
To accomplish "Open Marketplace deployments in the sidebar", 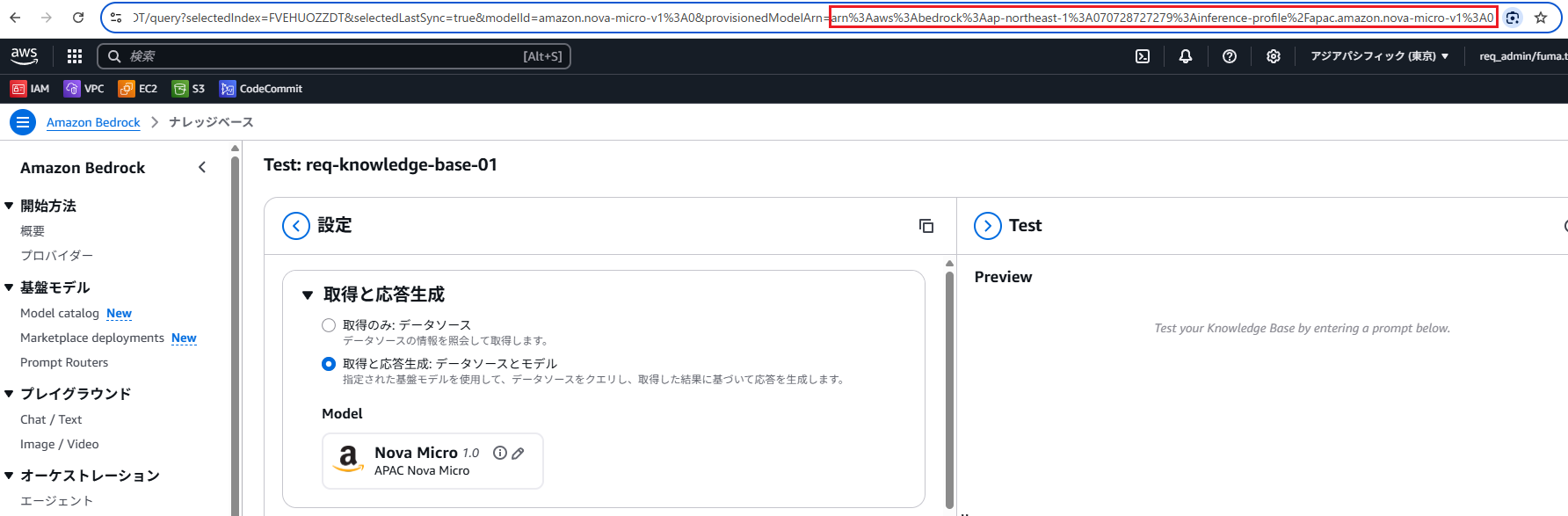I will pos(92,338).
